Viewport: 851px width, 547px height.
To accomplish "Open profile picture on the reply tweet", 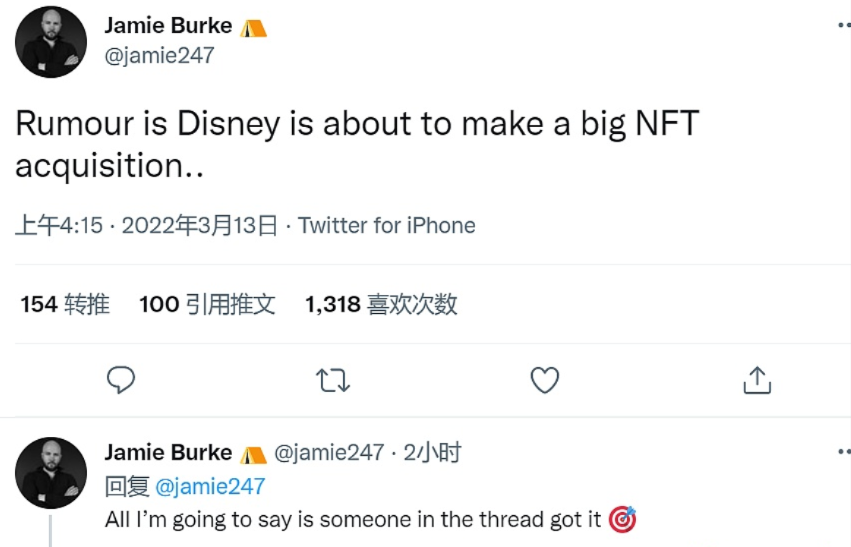I will click(x=51, y=473).
